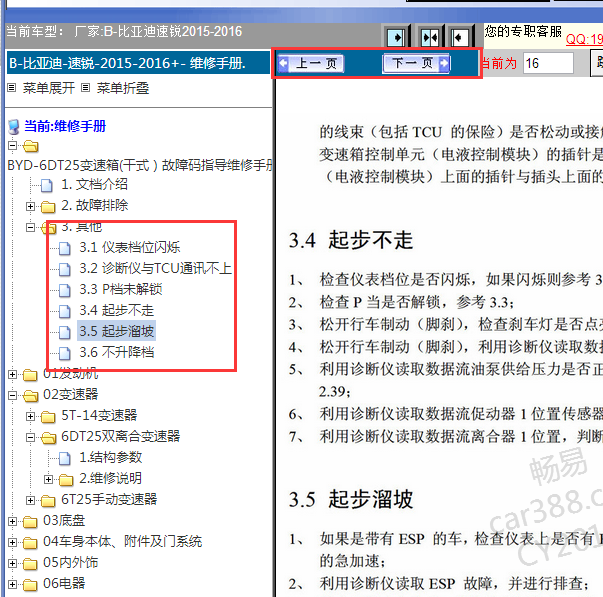The width and height of the screenshot is (603, 597).
Task: Collapse the 6DT25双离合变速器 folder
Action: 30,437
